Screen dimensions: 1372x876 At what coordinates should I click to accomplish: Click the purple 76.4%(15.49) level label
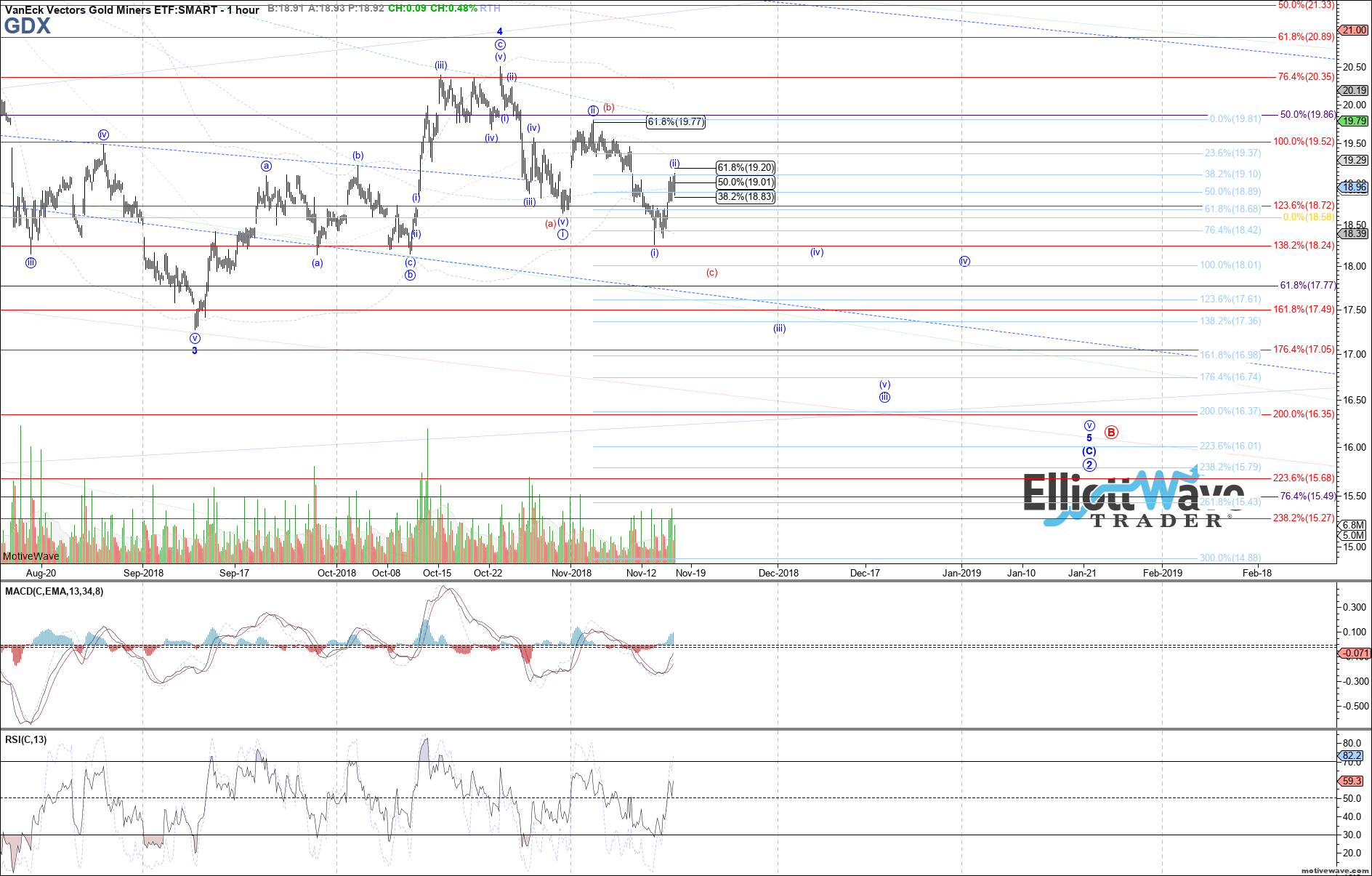(x=1308, y=496)
